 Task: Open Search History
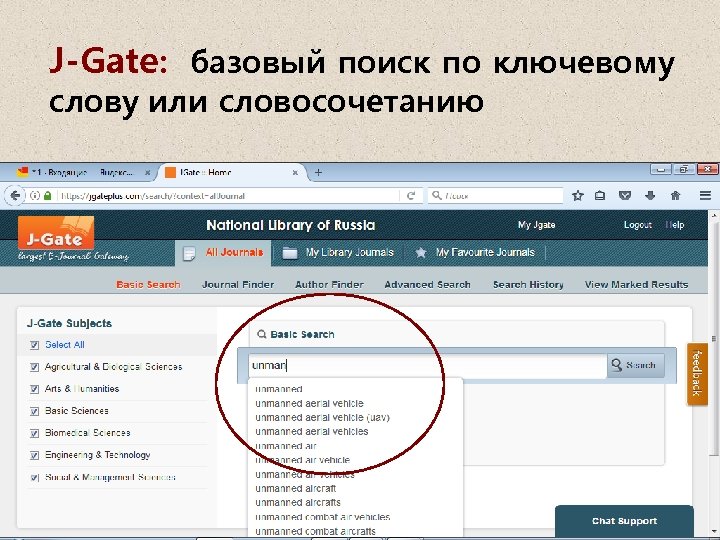click(x=528, y=284)
